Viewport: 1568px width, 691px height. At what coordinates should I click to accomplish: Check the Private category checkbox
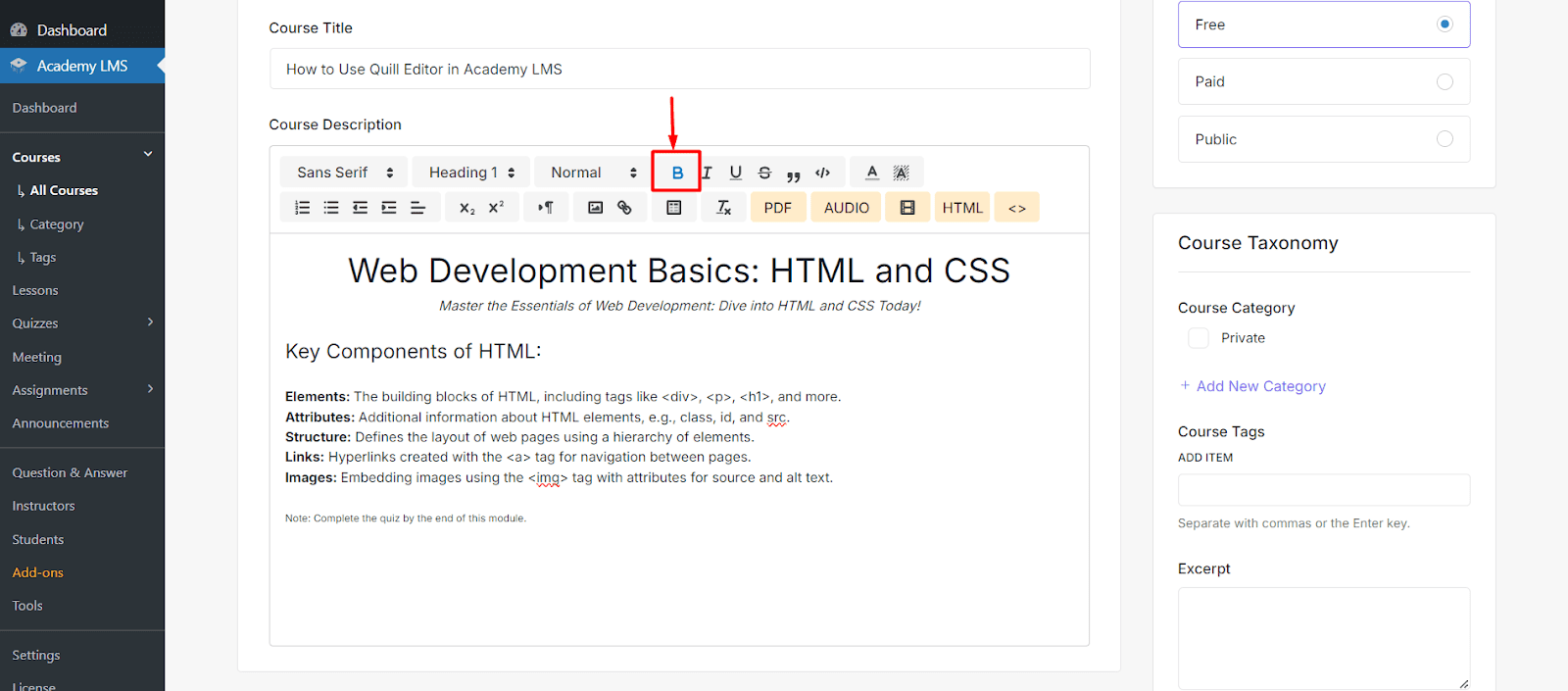[1198, 338]
